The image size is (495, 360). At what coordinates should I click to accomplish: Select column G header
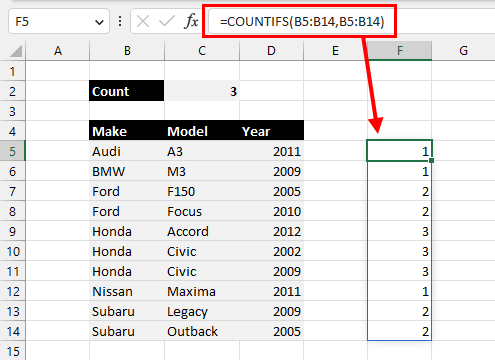coord(463,51)
